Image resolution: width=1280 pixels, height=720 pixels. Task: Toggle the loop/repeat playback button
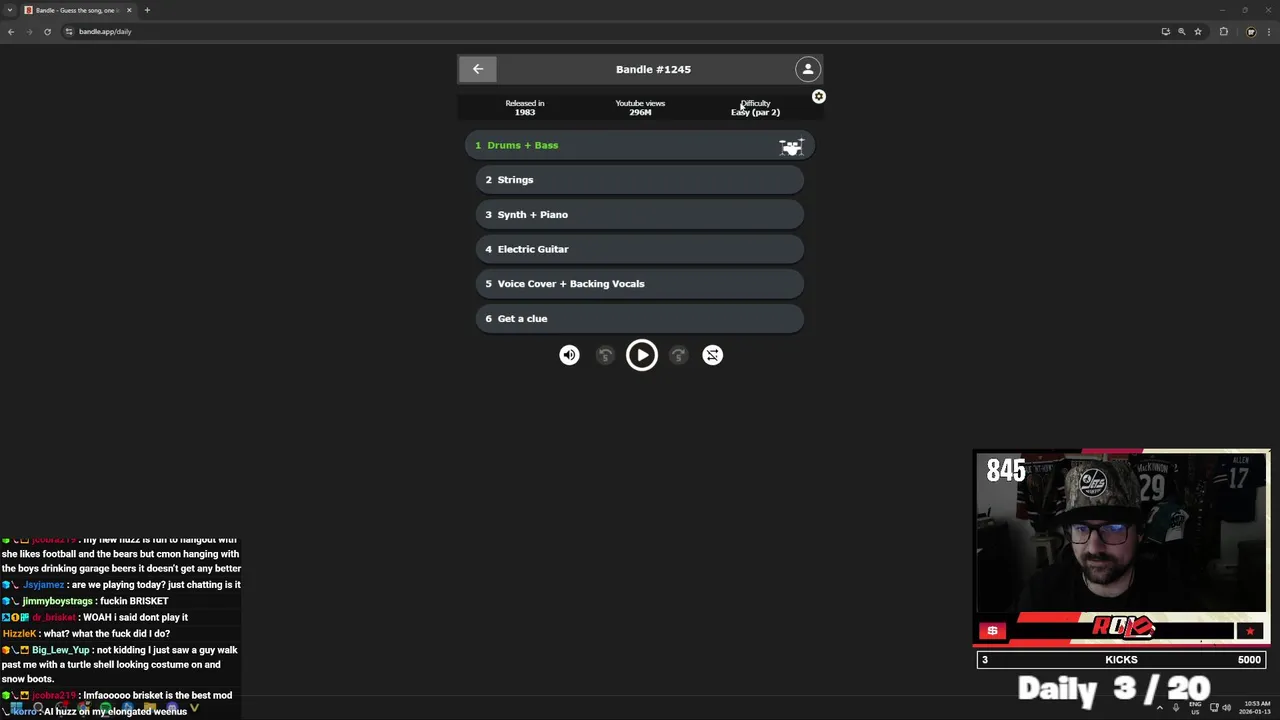click(712, 355)
